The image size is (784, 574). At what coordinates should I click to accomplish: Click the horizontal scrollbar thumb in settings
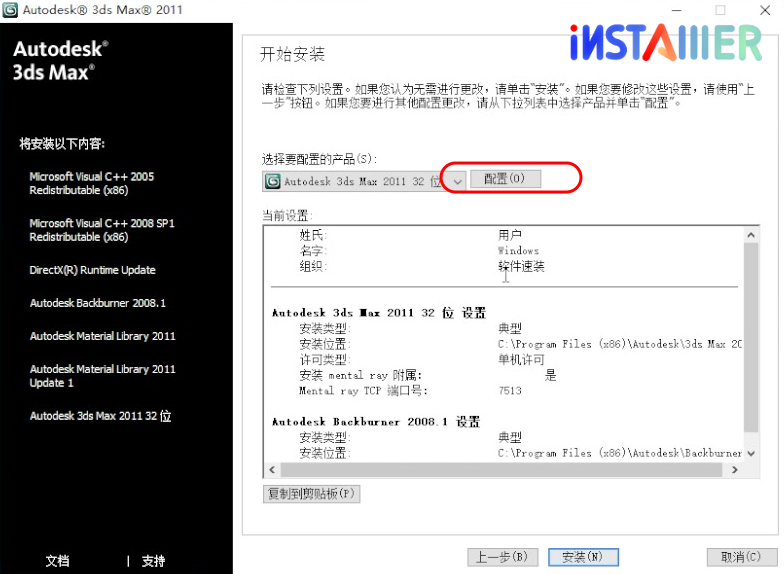click(x=502, y=470)
